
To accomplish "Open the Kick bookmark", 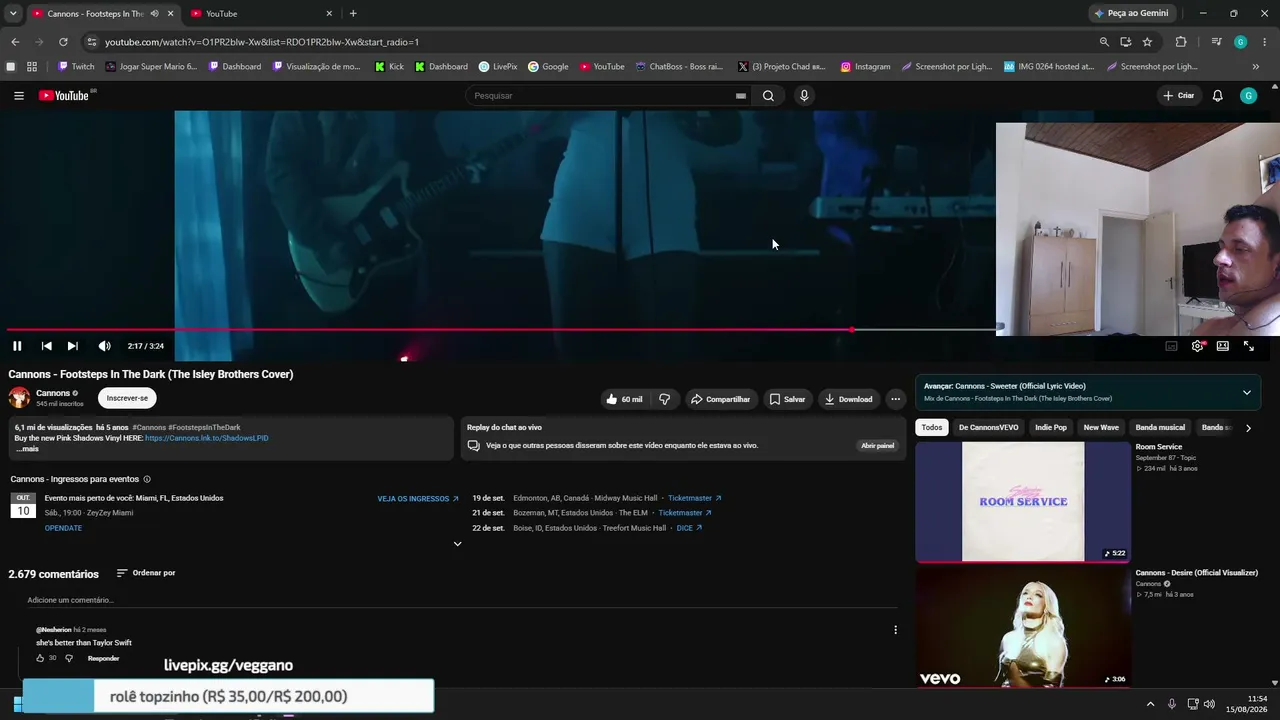I will point(389,67).
